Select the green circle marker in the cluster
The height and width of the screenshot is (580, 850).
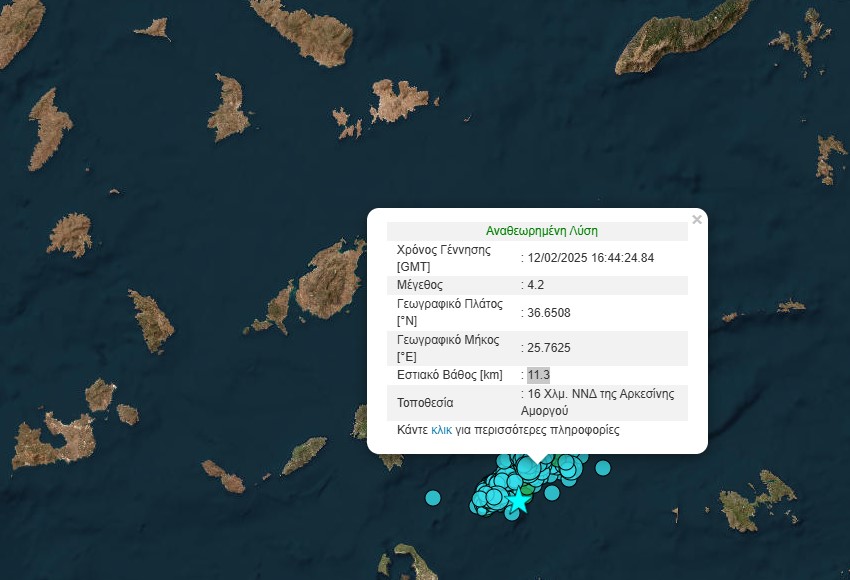click(526, 490)
